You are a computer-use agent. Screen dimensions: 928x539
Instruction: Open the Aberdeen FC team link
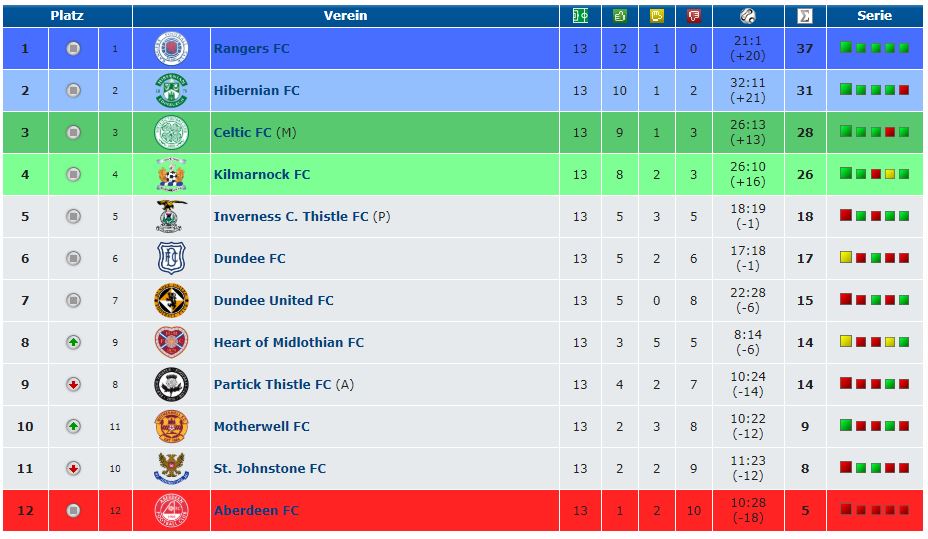(256, 511)
